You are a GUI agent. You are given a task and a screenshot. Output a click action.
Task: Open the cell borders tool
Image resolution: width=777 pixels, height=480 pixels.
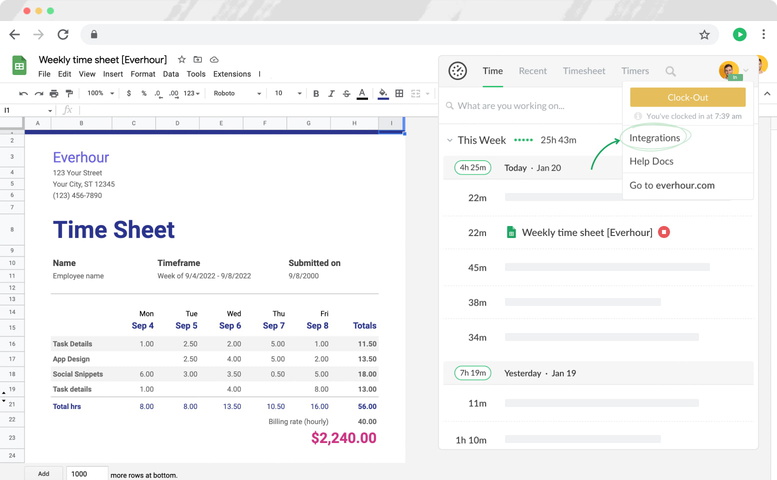[x=399, y=93]
